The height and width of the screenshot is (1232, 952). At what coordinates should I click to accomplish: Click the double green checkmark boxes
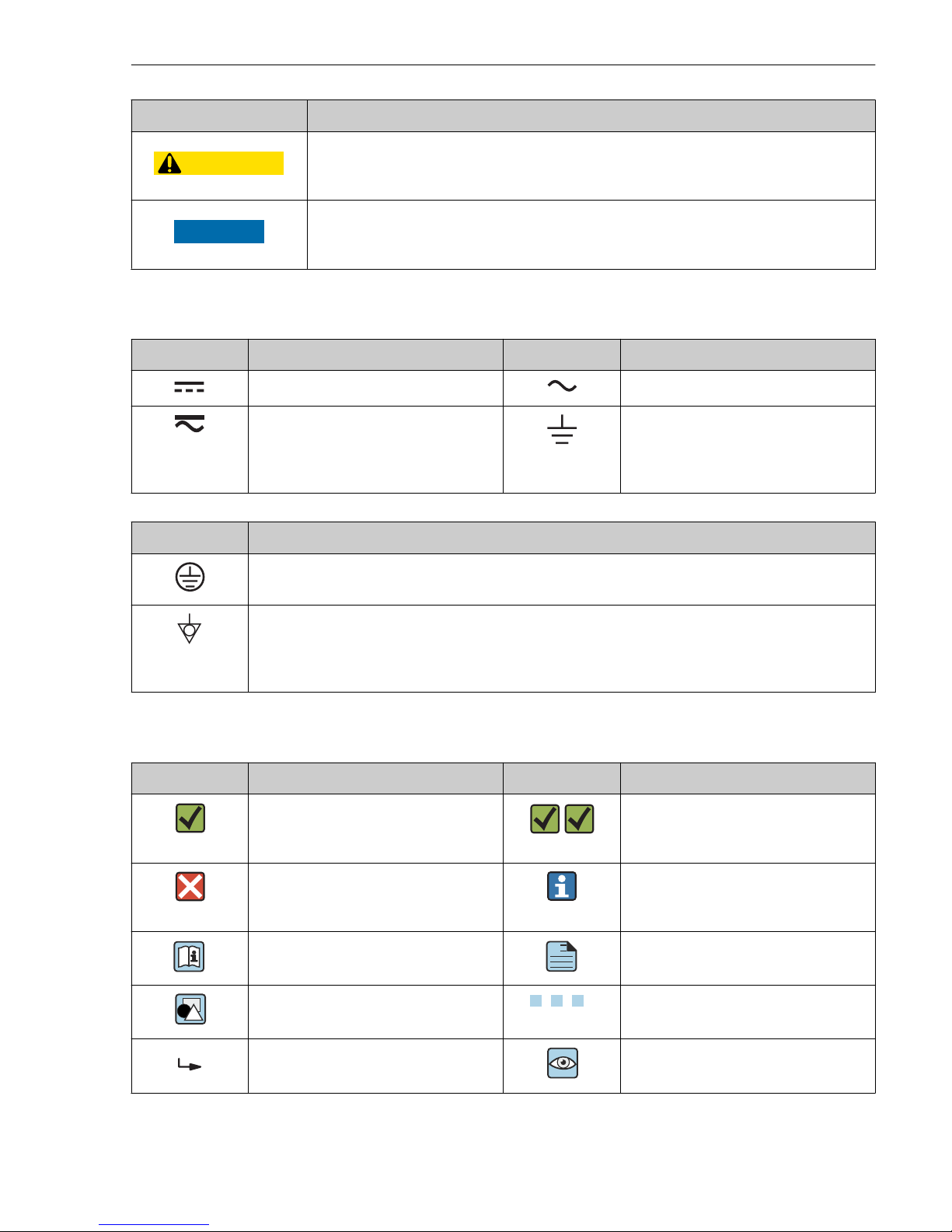coord(562,818)
